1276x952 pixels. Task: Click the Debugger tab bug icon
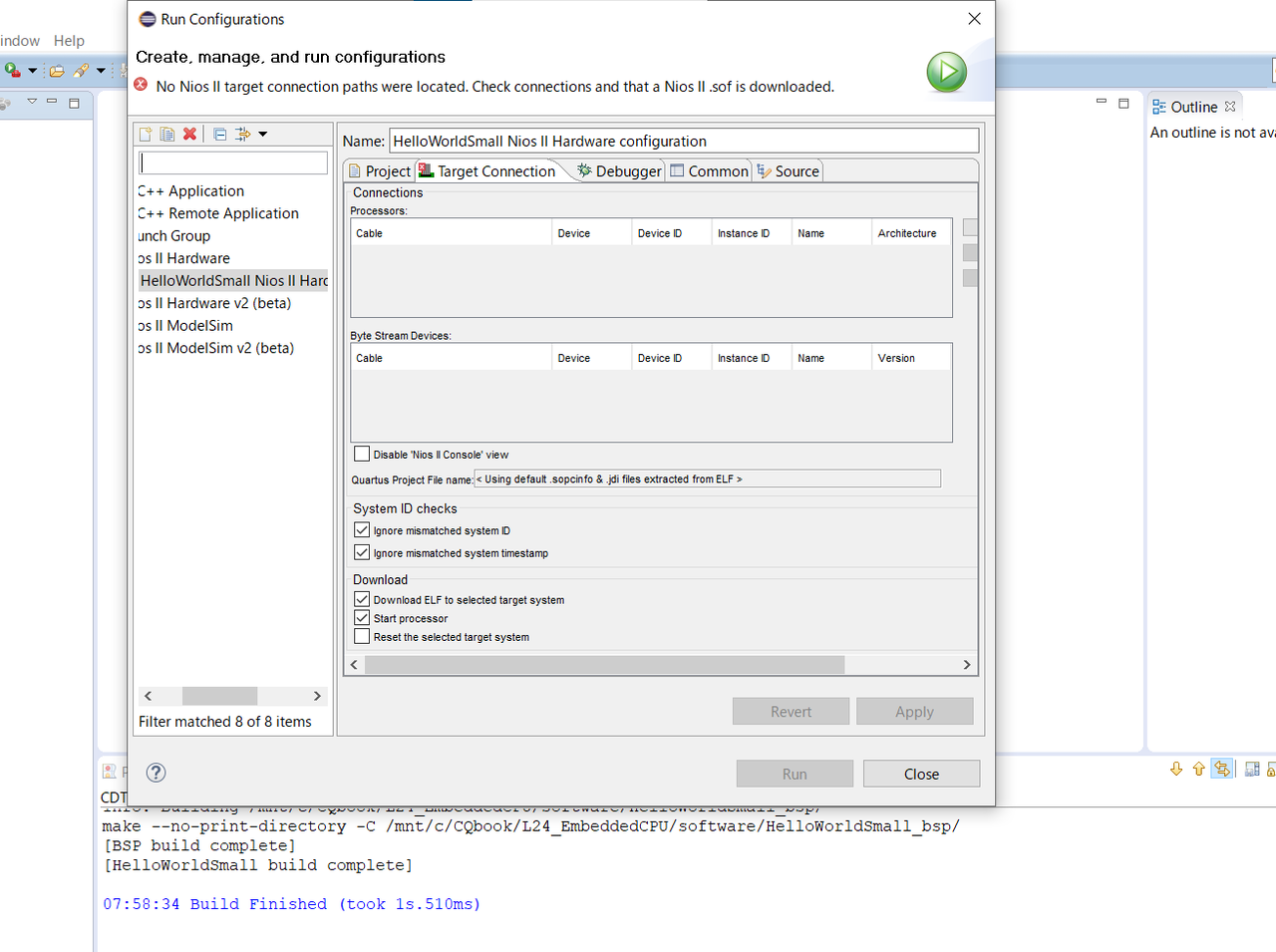[x=584, y=170]
